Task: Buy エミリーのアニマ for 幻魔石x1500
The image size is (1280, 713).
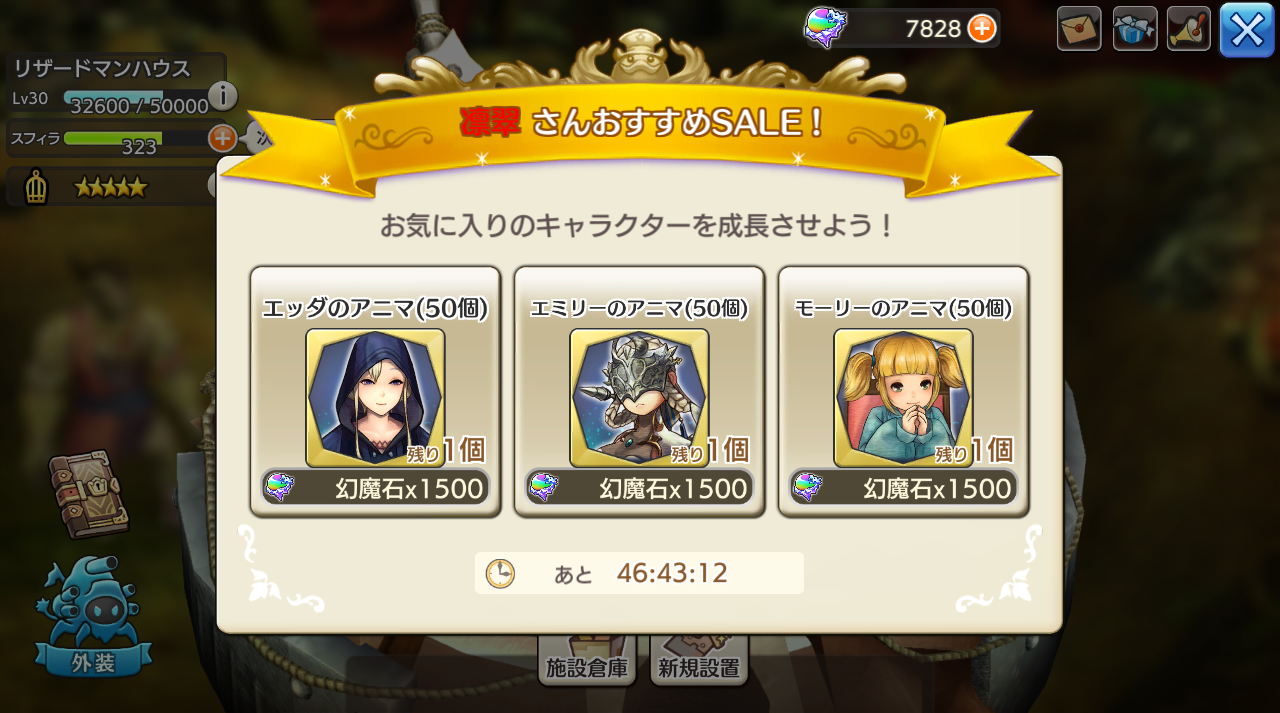Action: [x=640, y=488]
